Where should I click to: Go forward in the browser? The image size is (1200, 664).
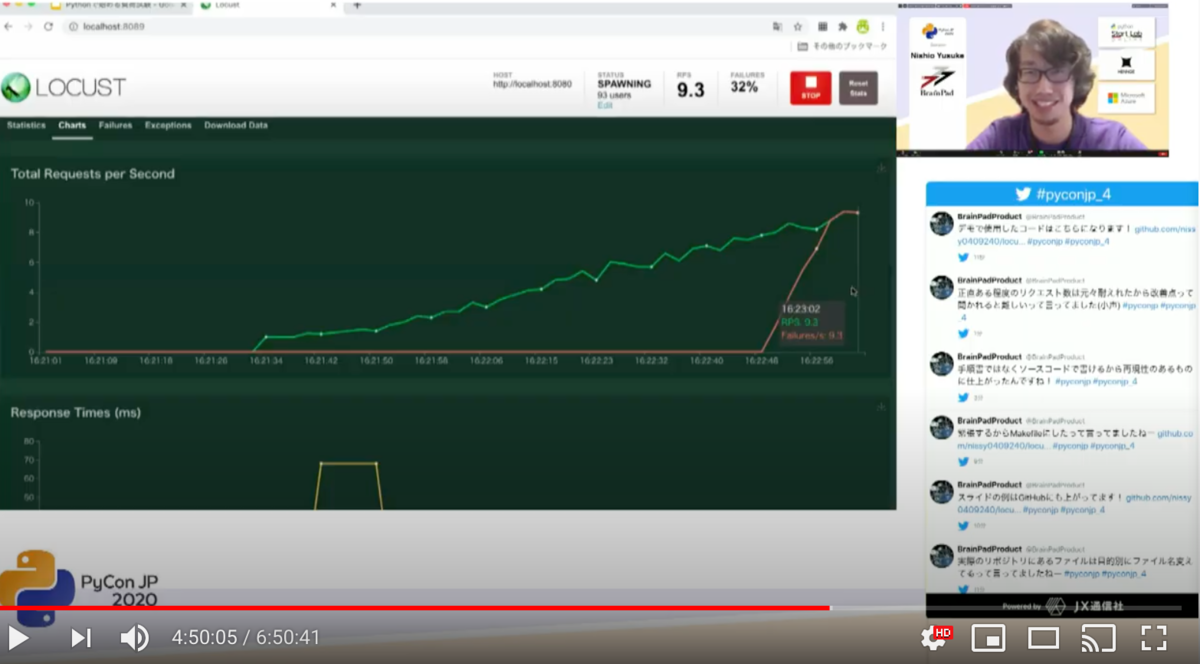(28, 26)
